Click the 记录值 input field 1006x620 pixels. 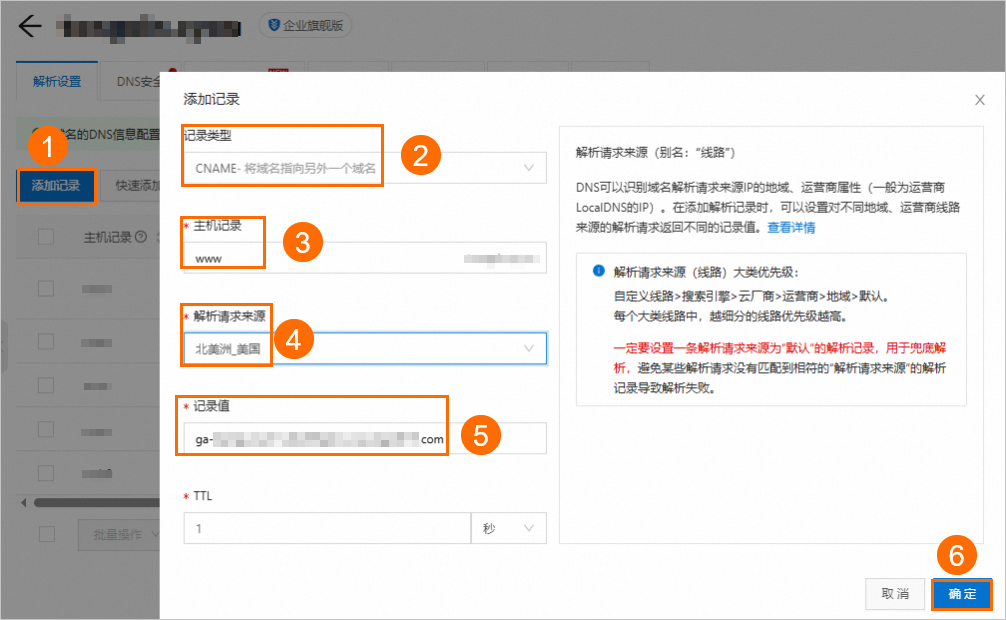(x=365, y=438)
